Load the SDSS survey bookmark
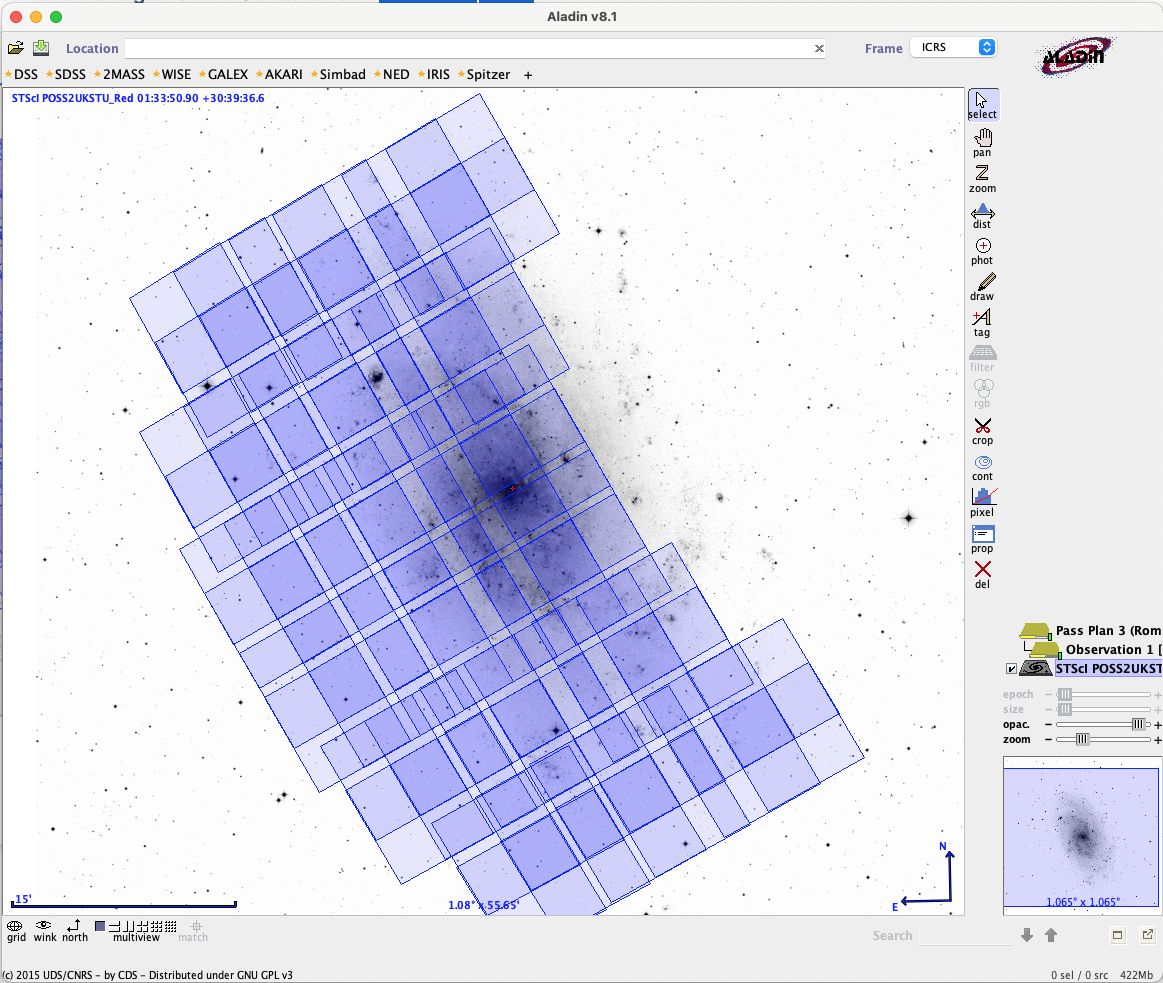The image size is (1163, 983). pyautogui.click(x=69, y=75)
